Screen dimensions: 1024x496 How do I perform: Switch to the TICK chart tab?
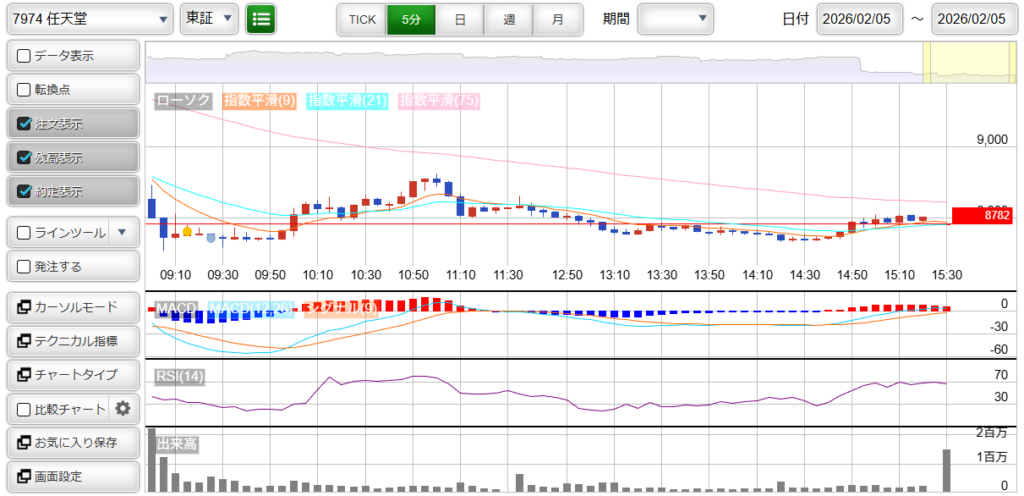(361, 19)
